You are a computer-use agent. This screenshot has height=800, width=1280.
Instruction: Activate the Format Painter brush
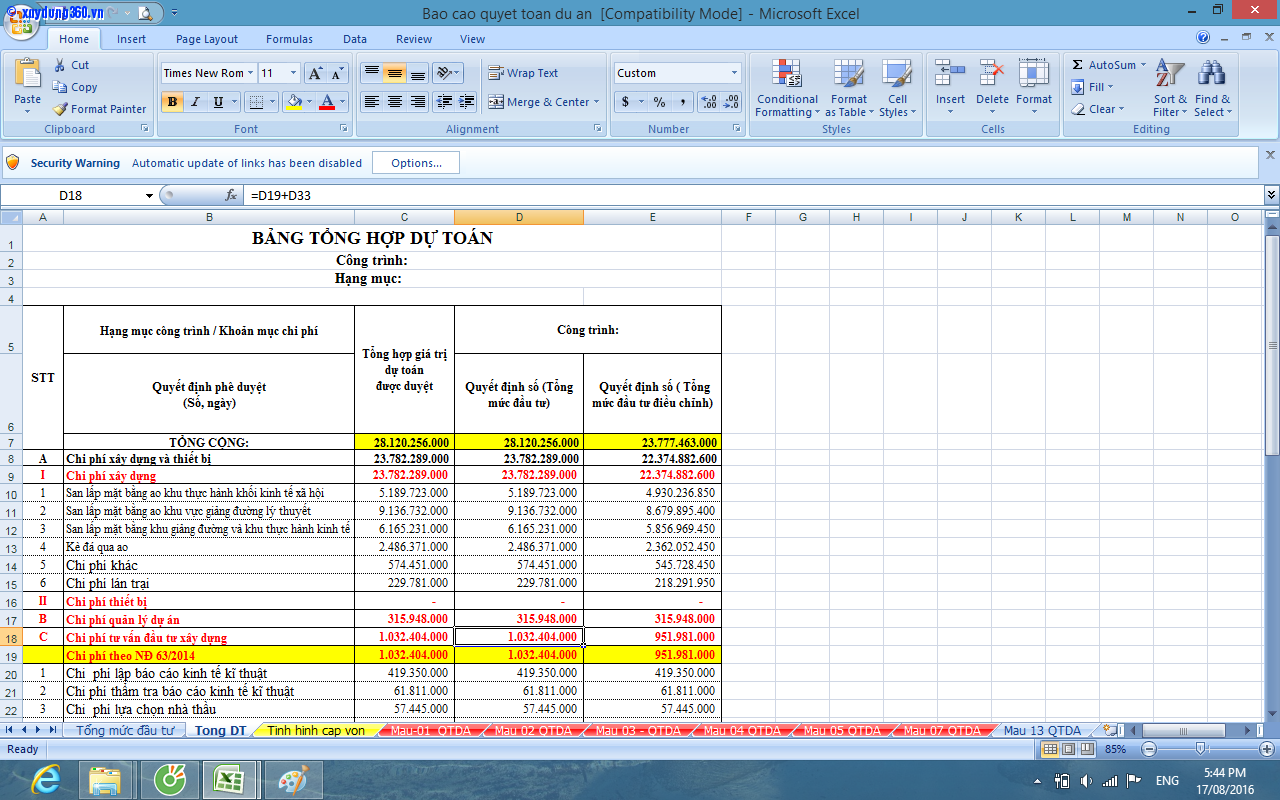click(x=99, y=109)
